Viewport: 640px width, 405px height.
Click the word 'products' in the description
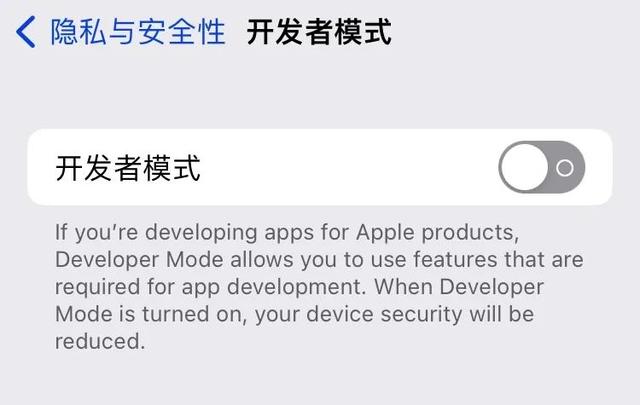[x=468, y=232]
